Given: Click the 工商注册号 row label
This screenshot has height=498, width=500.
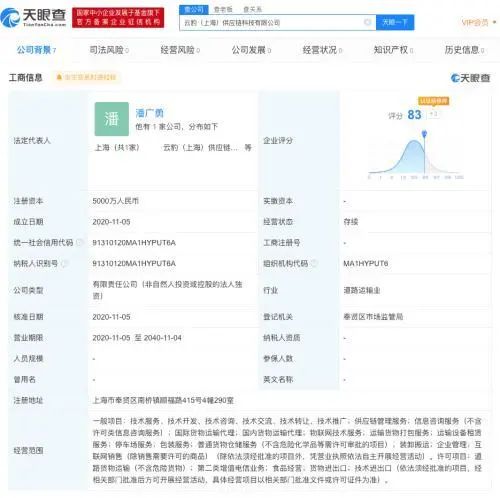Looking at the screenshot, I should 282,242.
